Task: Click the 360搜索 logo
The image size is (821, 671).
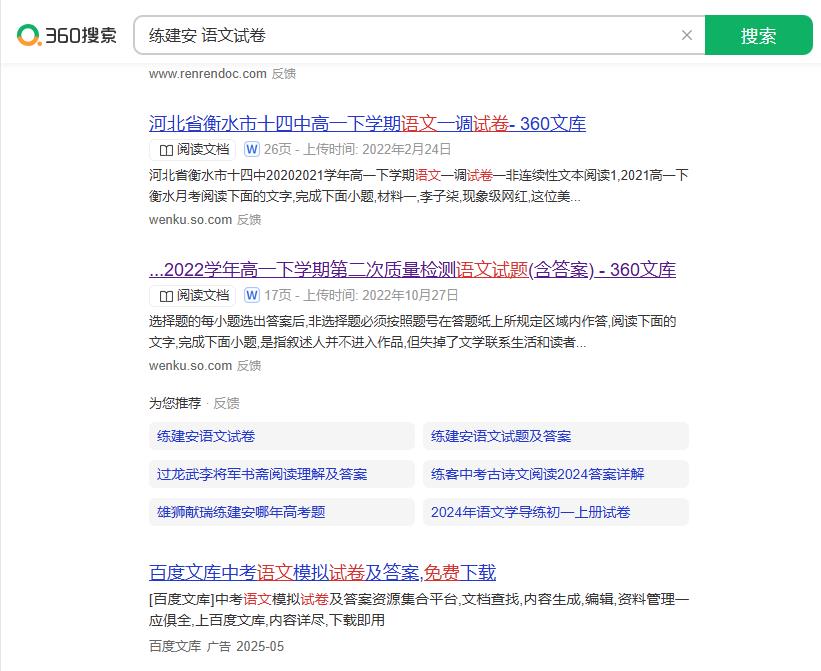Action: tap(66, 35)
